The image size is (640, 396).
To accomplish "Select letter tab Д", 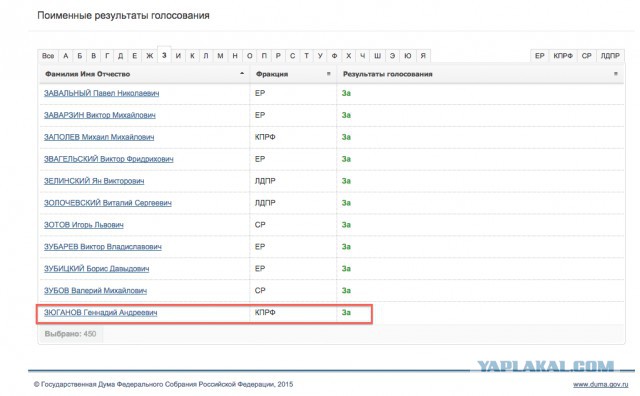I will pos(120,56).
